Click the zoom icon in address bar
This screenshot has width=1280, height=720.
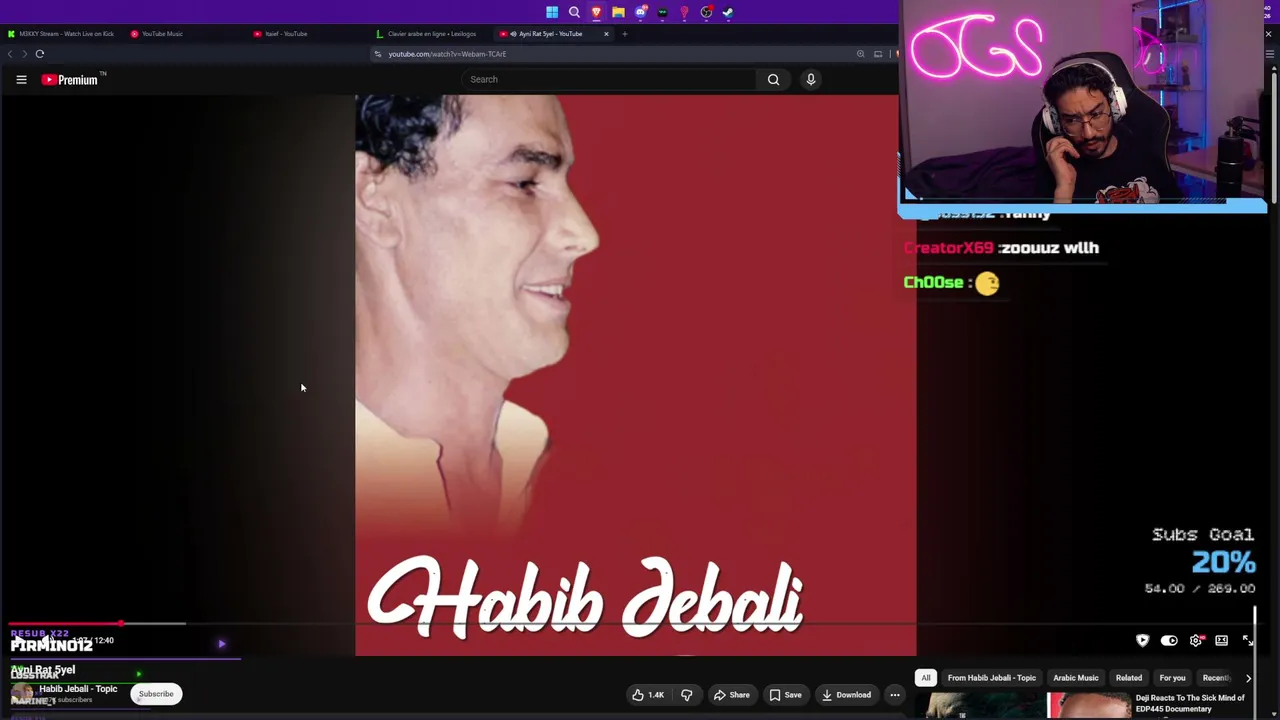[x=860, y=54]
